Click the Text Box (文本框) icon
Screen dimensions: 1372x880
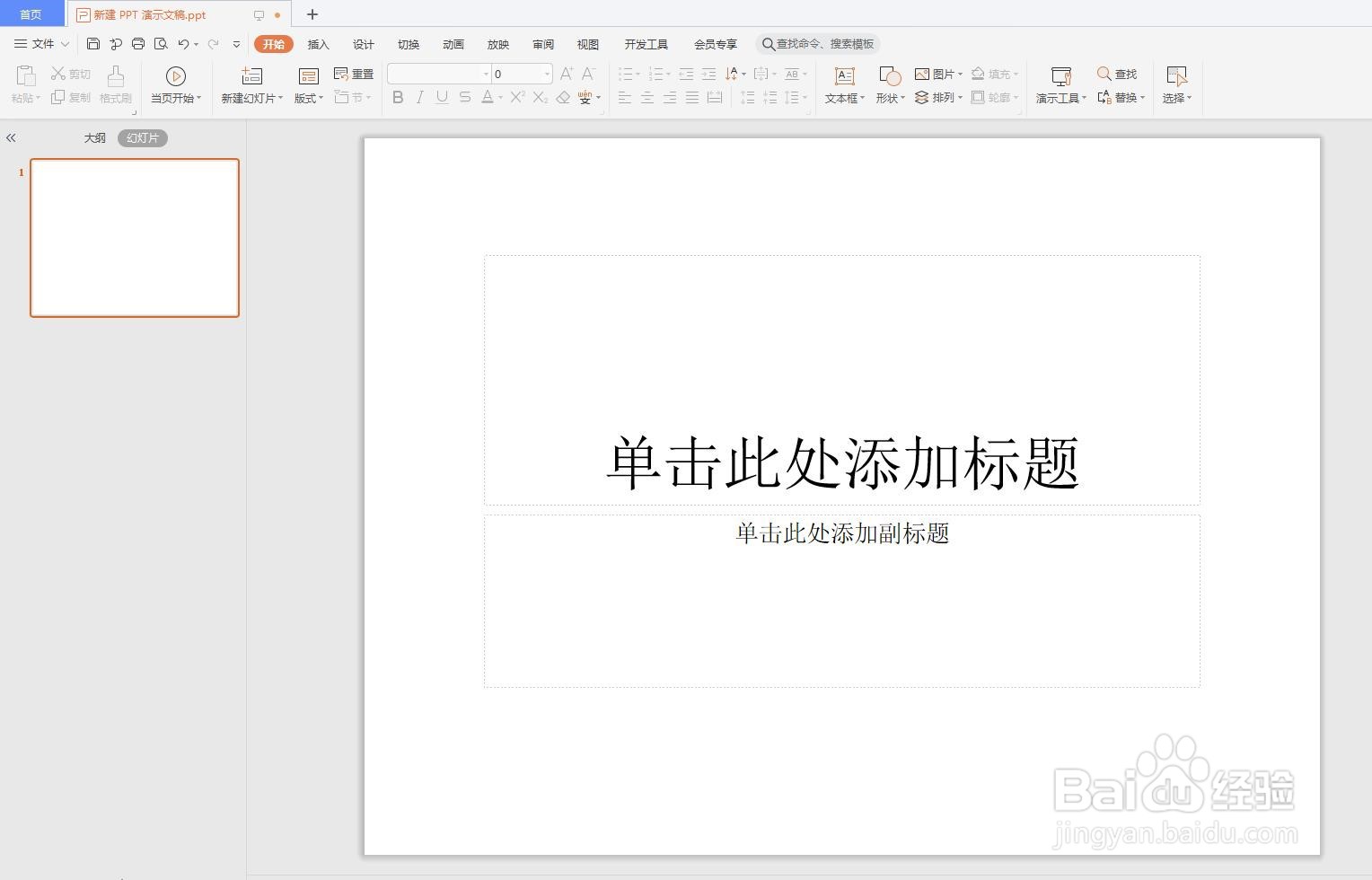point(844,76)
